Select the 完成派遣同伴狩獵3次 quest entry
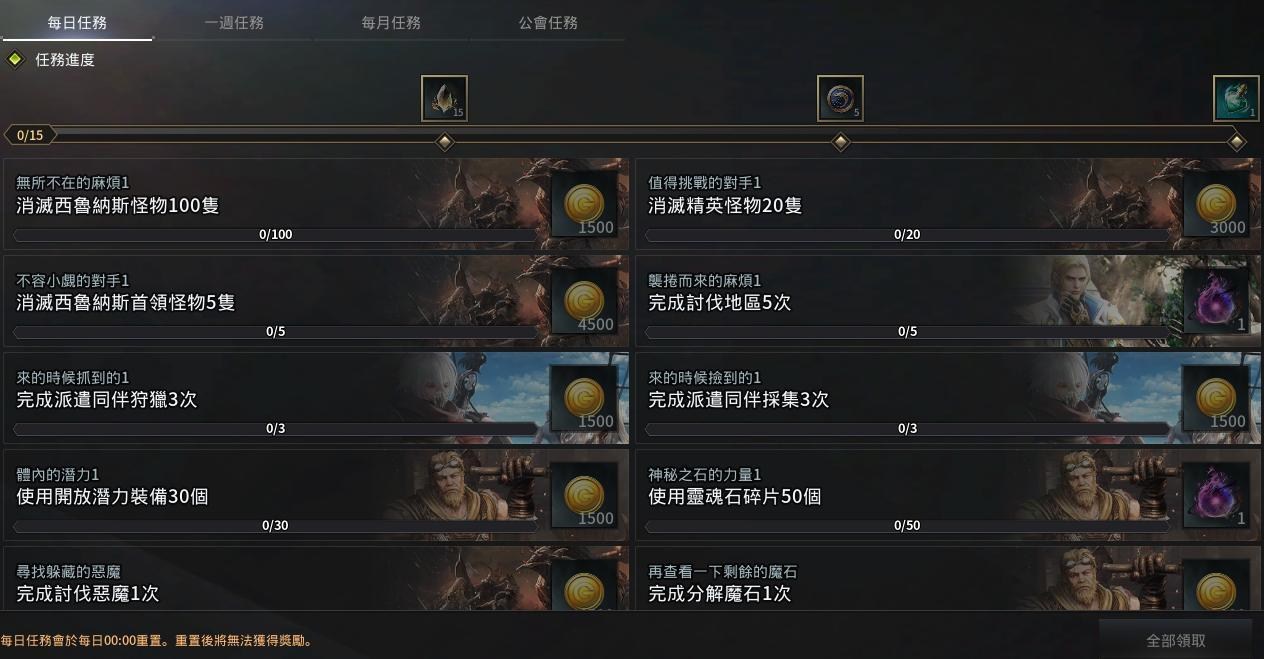 coord(316,398)
